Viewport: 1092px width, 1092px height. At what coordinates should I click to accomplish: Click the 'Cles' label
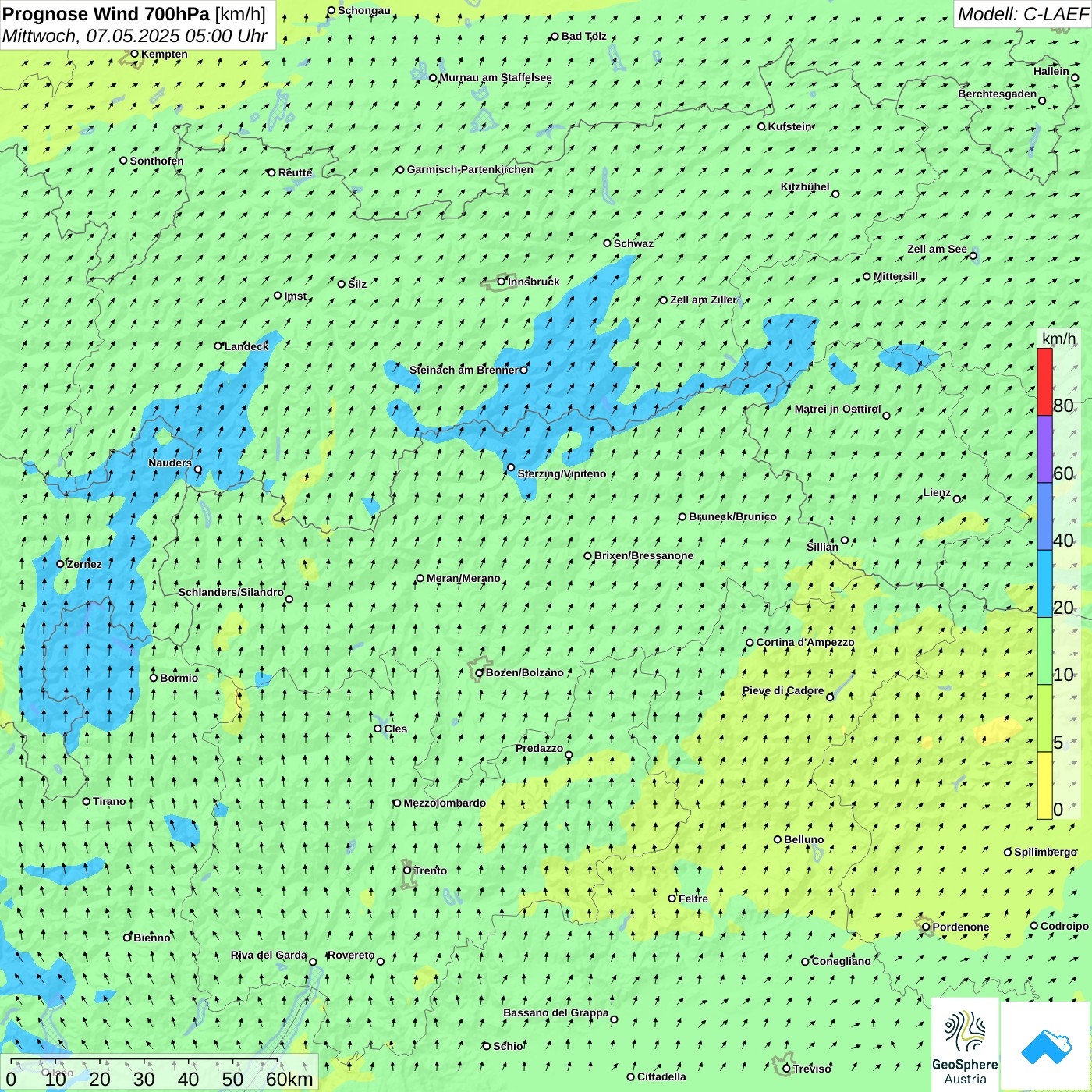[x=395, y=729]
